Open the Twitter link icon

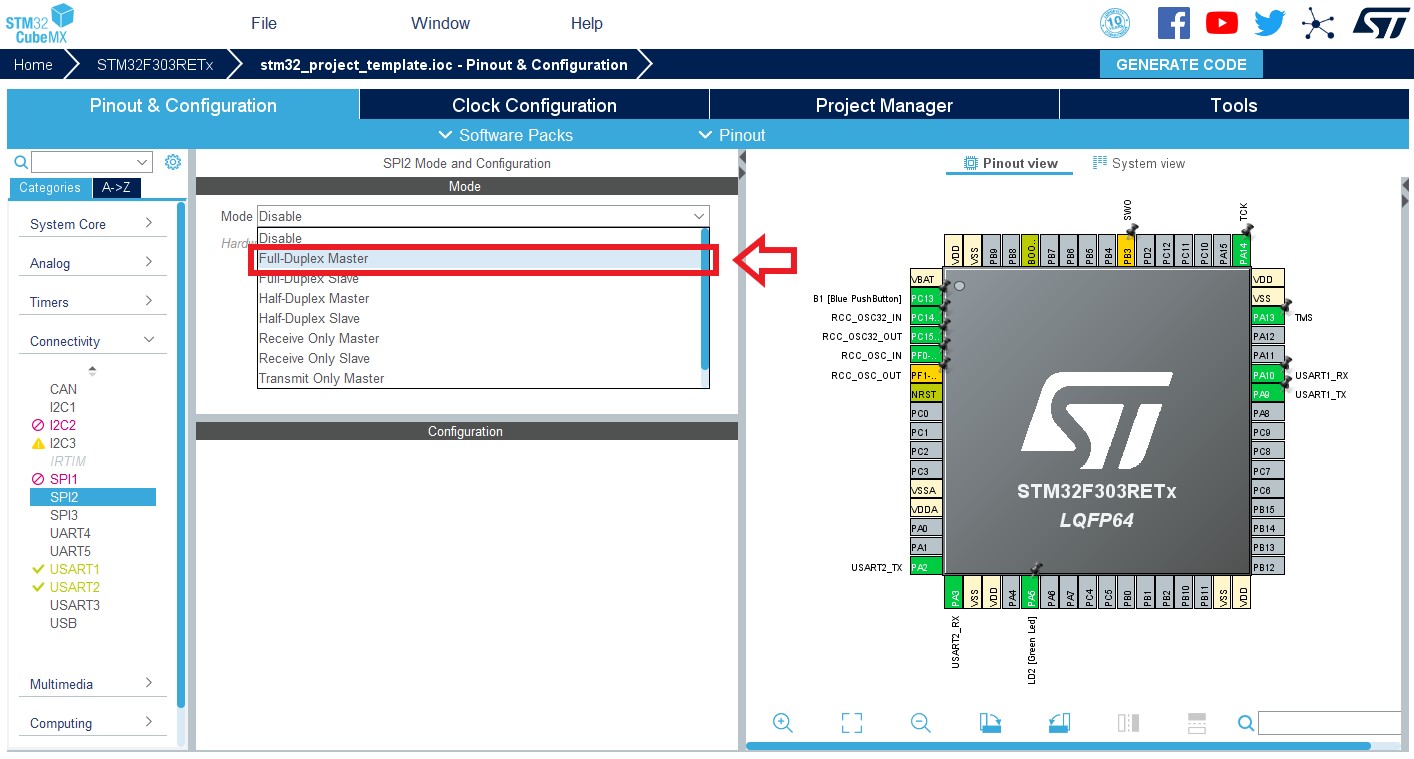coord(1270,23)
